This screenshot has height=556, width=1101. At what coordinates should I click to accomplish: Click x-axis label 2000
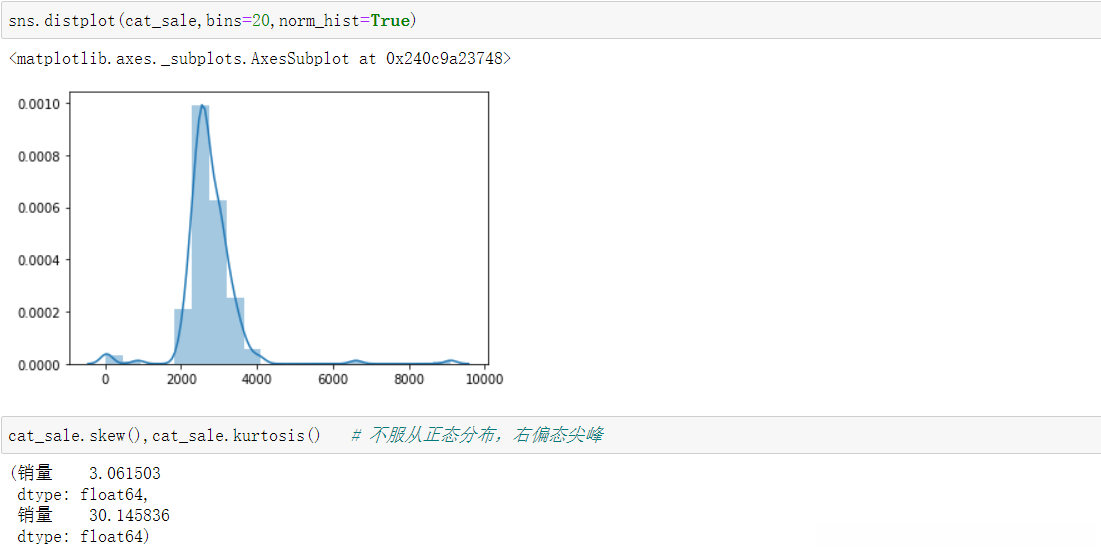[181, 378]
